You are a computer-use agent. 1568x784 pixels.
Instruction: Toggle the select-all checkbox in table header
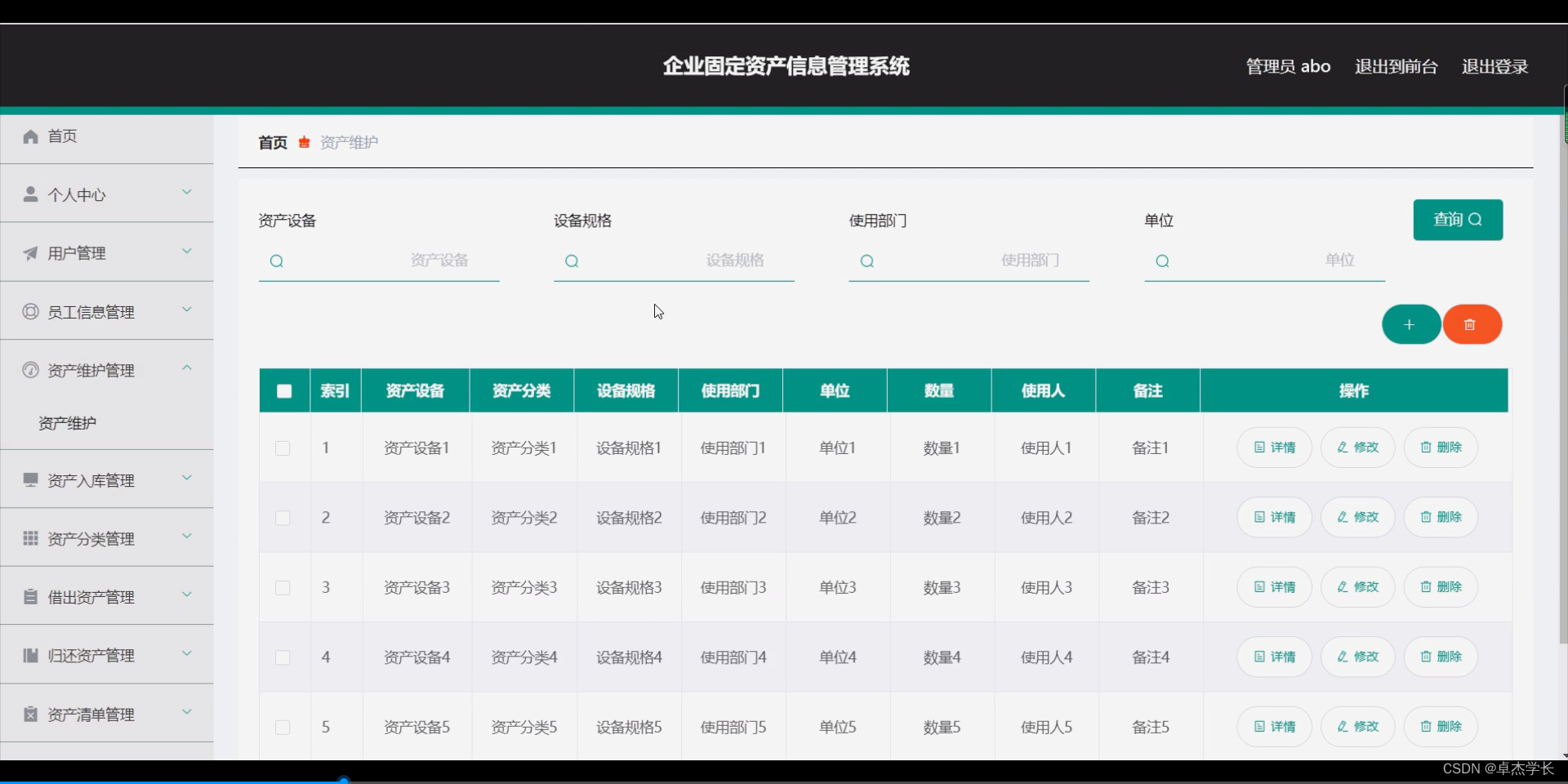[x=283, y=390]
